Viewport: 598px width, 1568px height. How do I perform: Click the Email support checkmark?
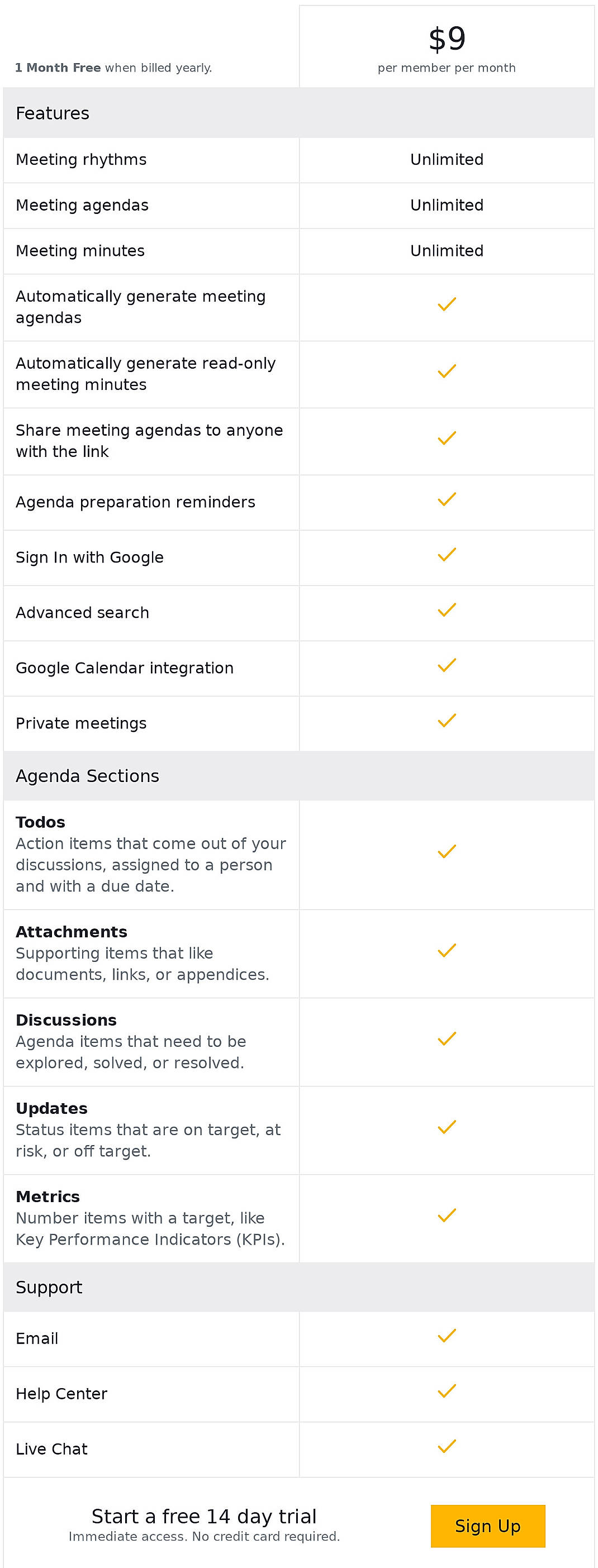coord(447,1336)
